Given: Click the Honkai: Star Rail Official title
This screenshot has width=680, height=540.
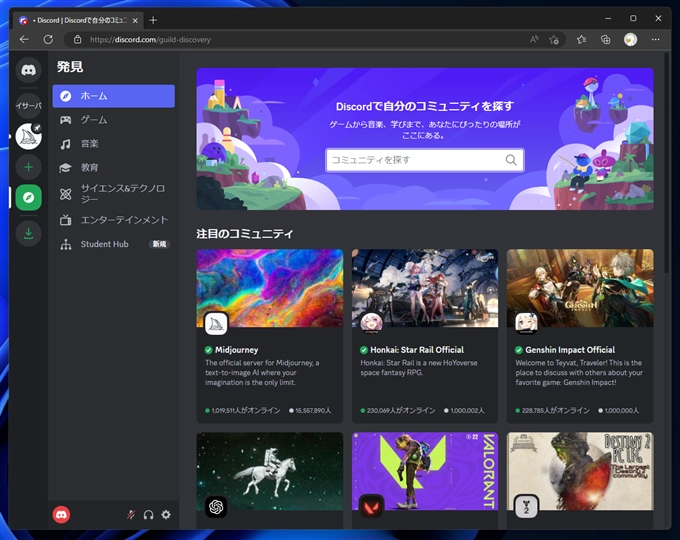Looking at the screenshot, I should click(x=417, y=350).
